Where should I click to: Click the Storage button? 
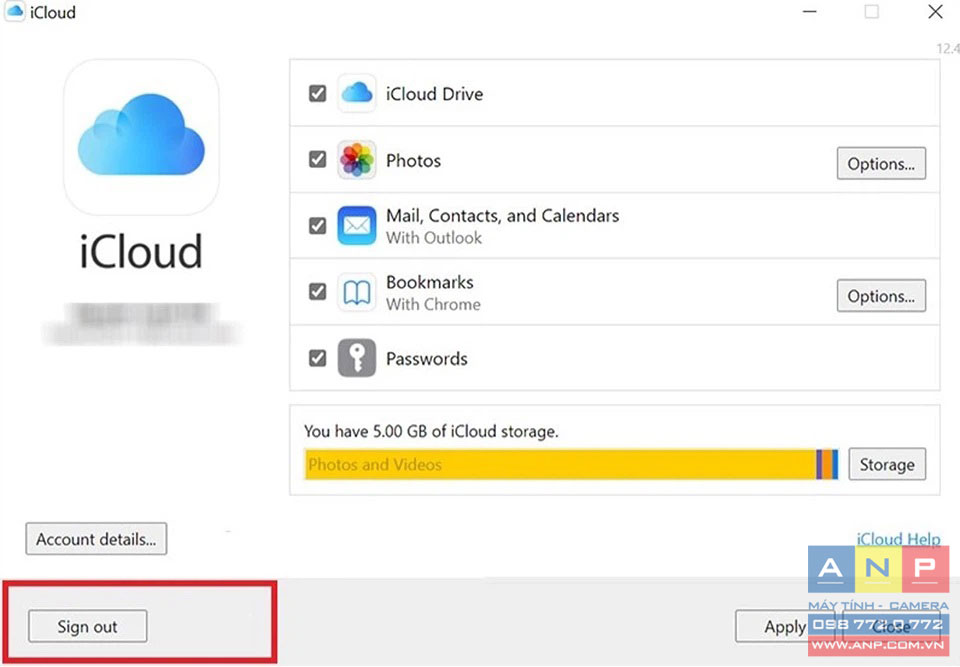click(x=887, y=464)
